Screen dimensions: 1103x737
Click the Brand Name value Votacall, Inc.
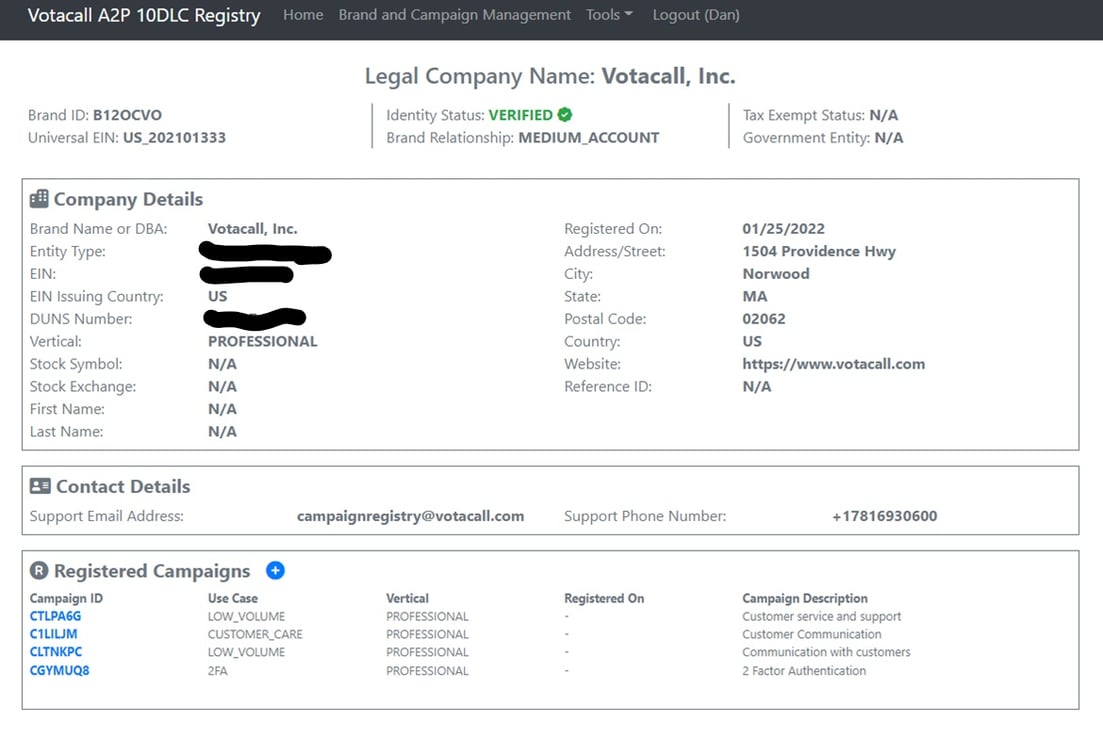253,229
